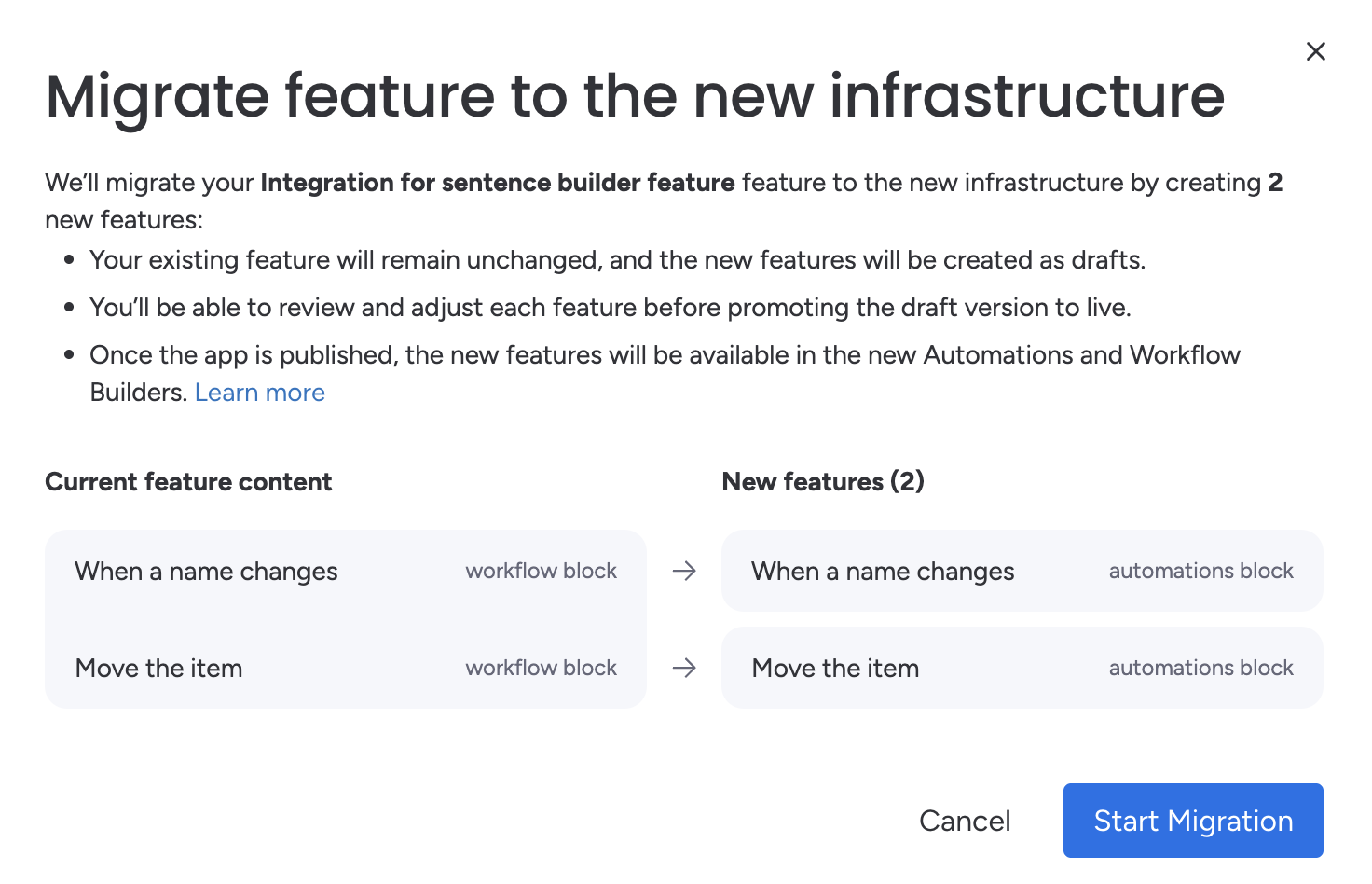Select current feature 'Move the item'
Screen dimensions: 1372x884
pos(158,668)
